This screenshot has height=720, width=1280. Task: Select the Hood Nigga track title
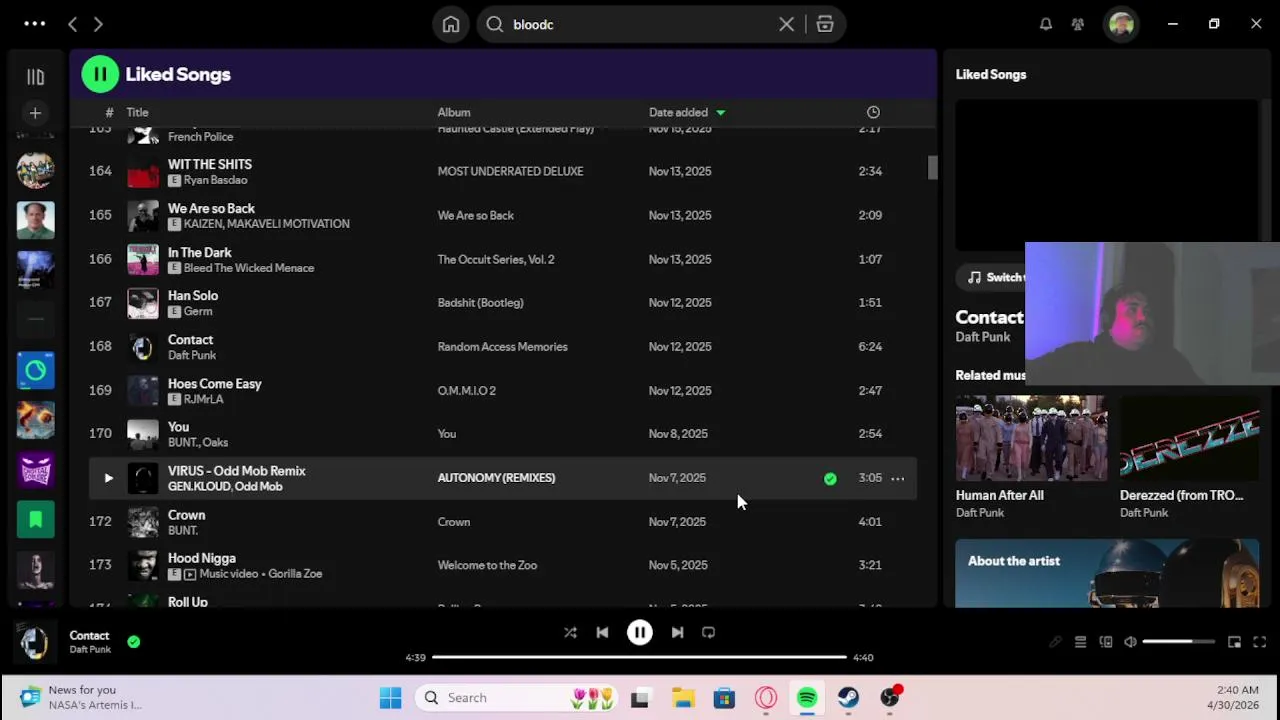[202, 558]
